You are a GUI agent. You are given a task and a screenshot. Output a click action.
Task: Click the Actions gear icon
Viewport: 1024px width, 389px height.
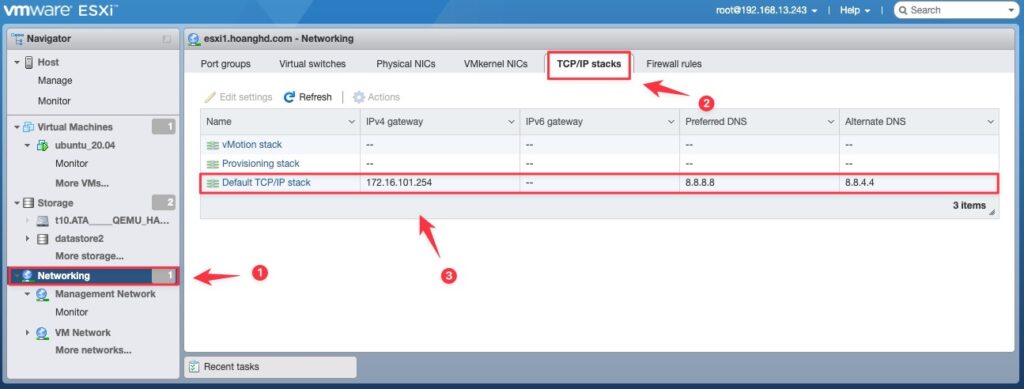[x=359, y=97]
